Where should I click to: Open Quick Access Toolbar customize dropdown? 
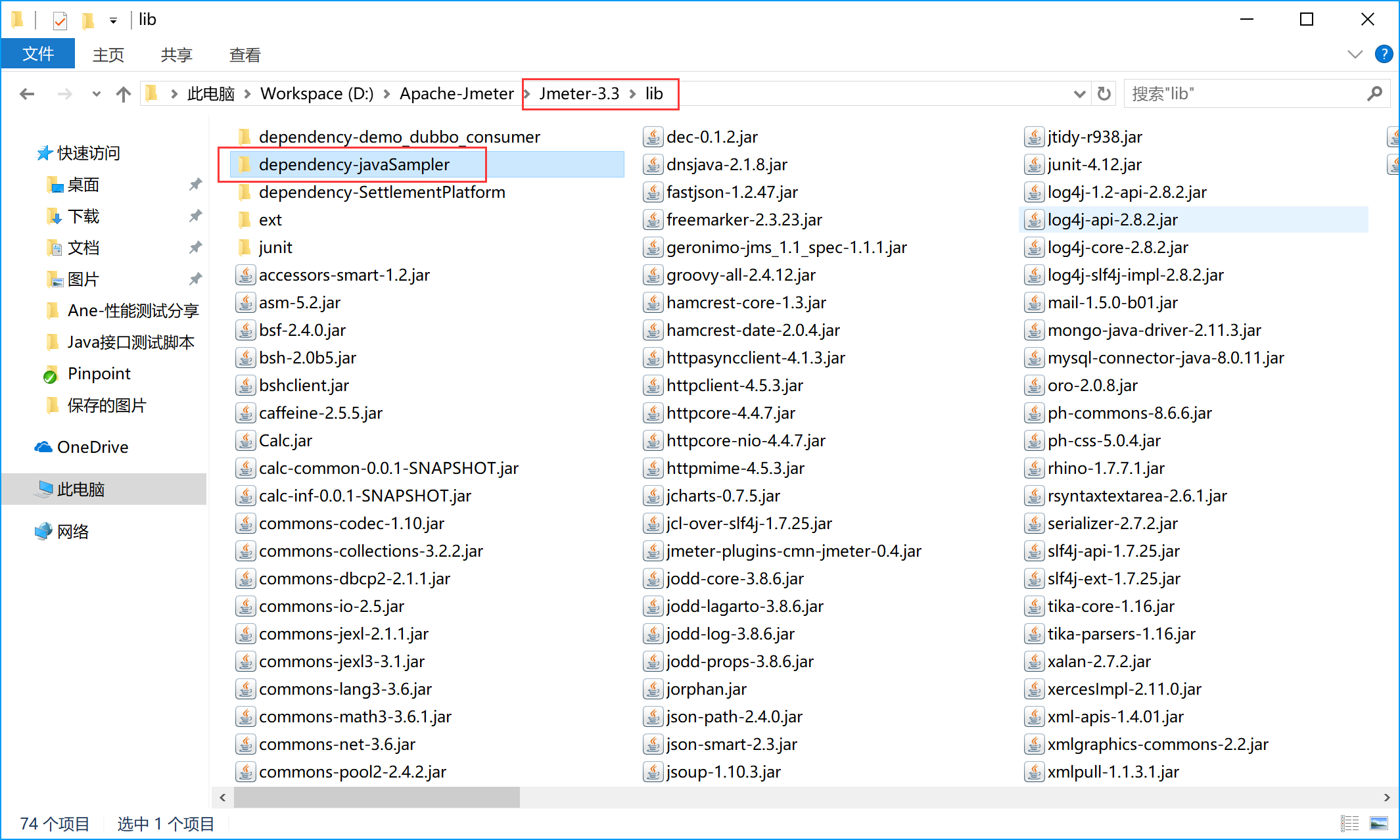pyautogui.click(x=113, y=20)
